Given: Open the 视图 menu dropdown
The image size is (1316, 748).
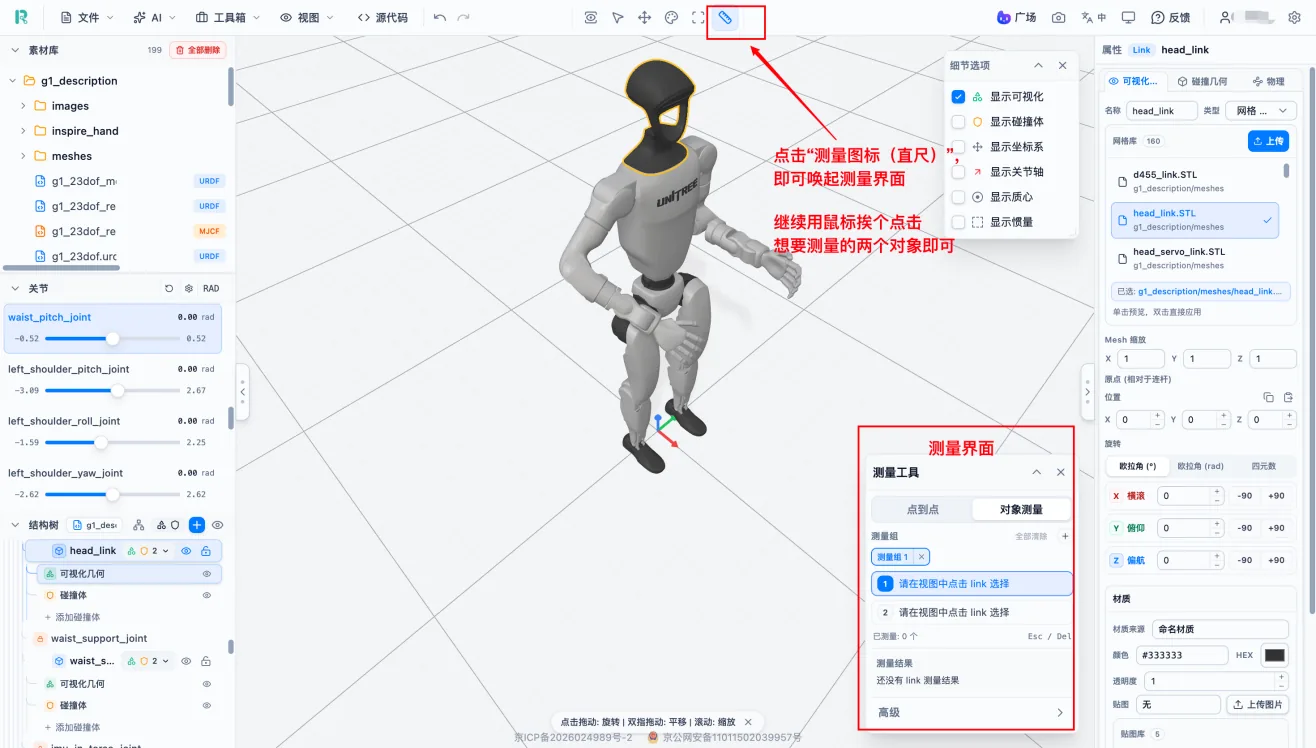Looking at the screenshot, I should (x=306, y=18).
